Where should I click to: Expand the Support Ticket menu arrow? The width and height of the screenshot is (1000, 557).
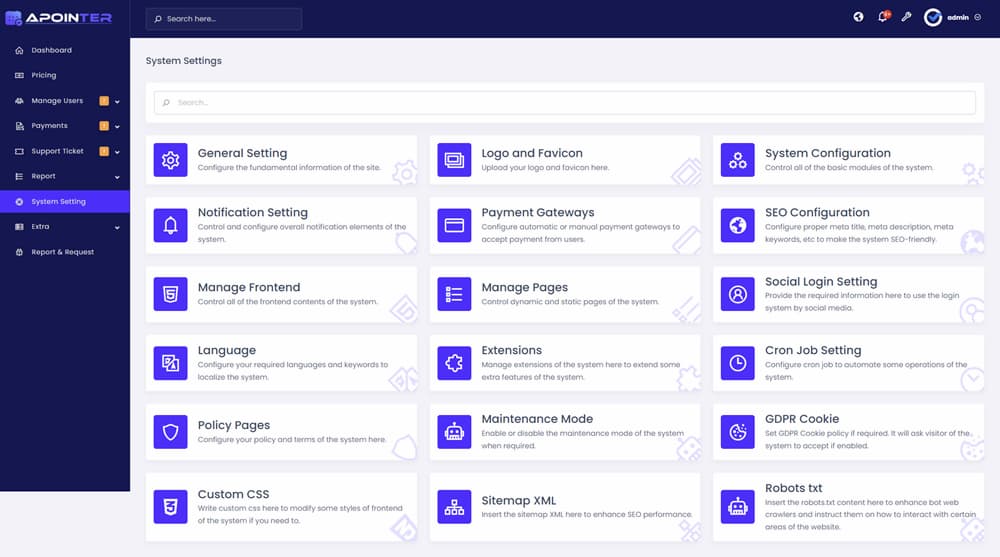tap(117, 152)
